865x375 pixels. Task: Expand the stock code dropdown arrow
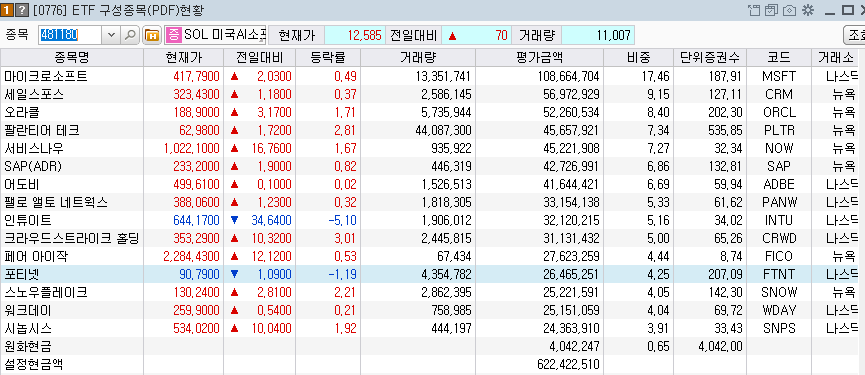tap(111, 35)
